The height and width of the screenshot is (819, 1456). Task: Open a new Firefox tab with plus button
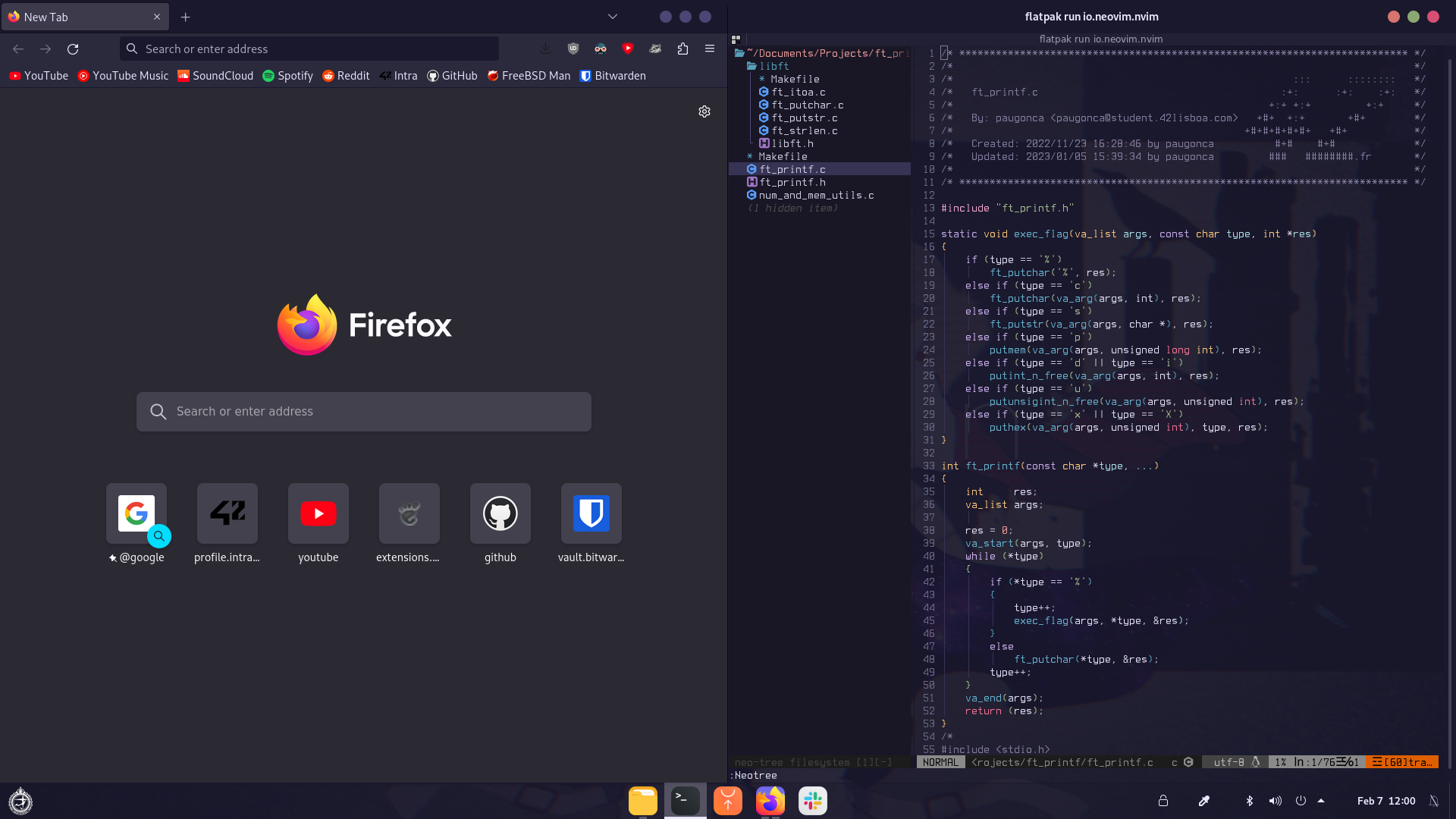(x=185, y=17)
